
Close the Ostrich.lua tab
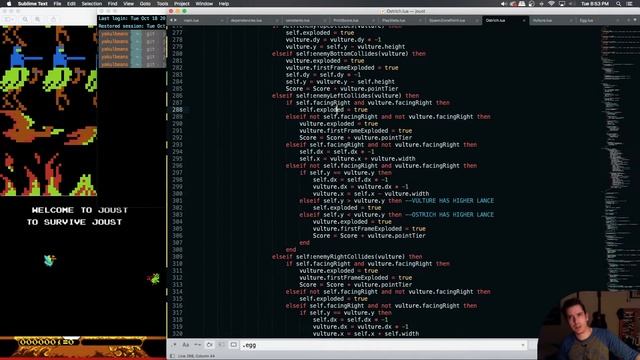524,20
